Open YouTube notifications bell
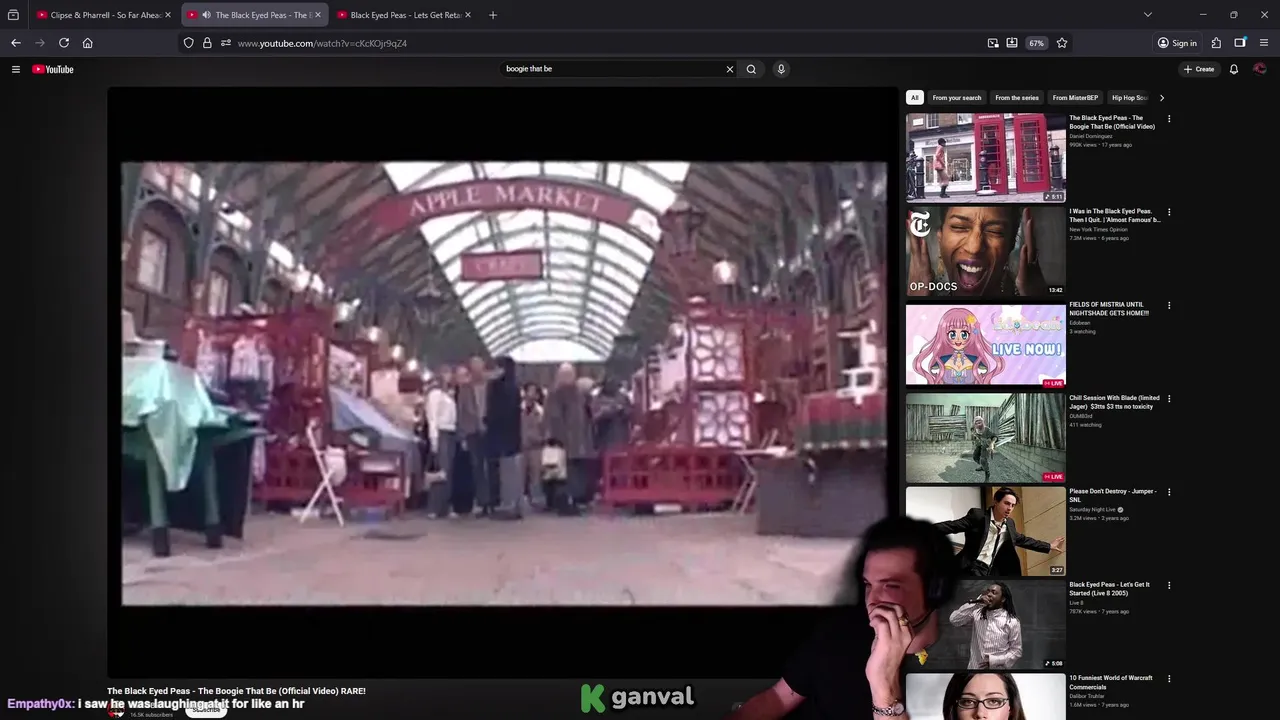This screenshot has width=1280, height=720. coord(1234,69)
